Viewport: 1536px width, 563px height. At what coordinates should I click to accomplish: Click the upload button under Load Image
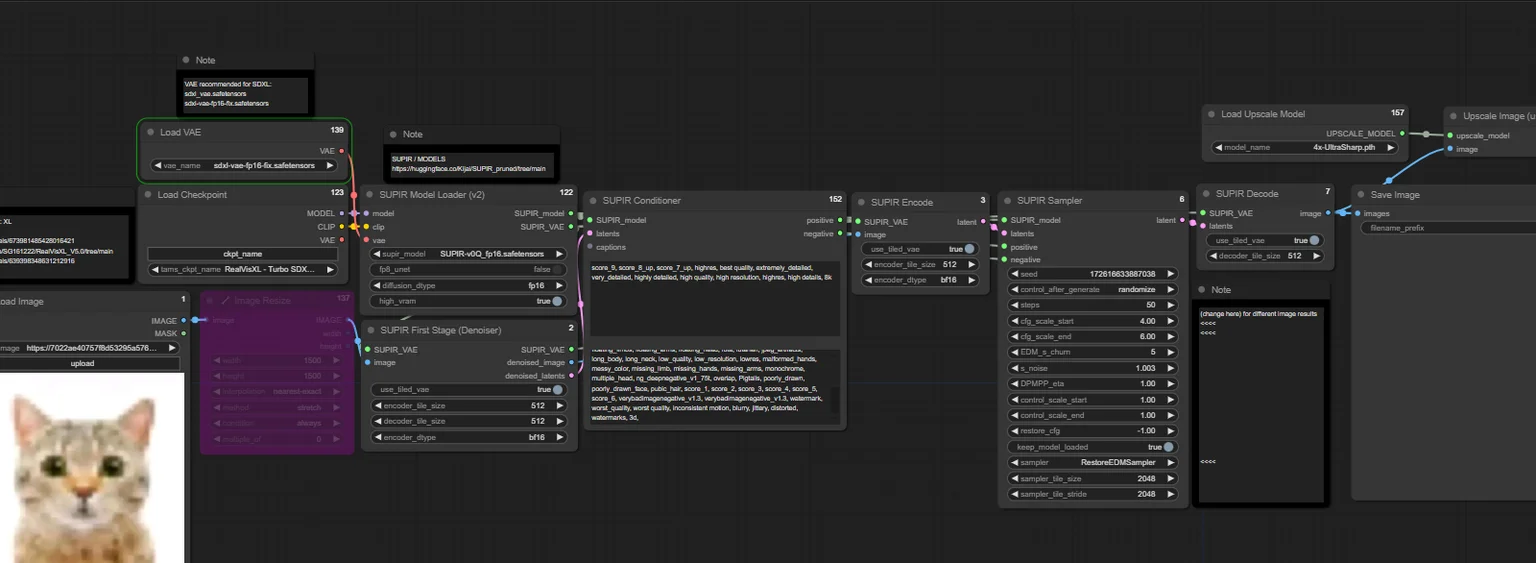pos(83,364)
